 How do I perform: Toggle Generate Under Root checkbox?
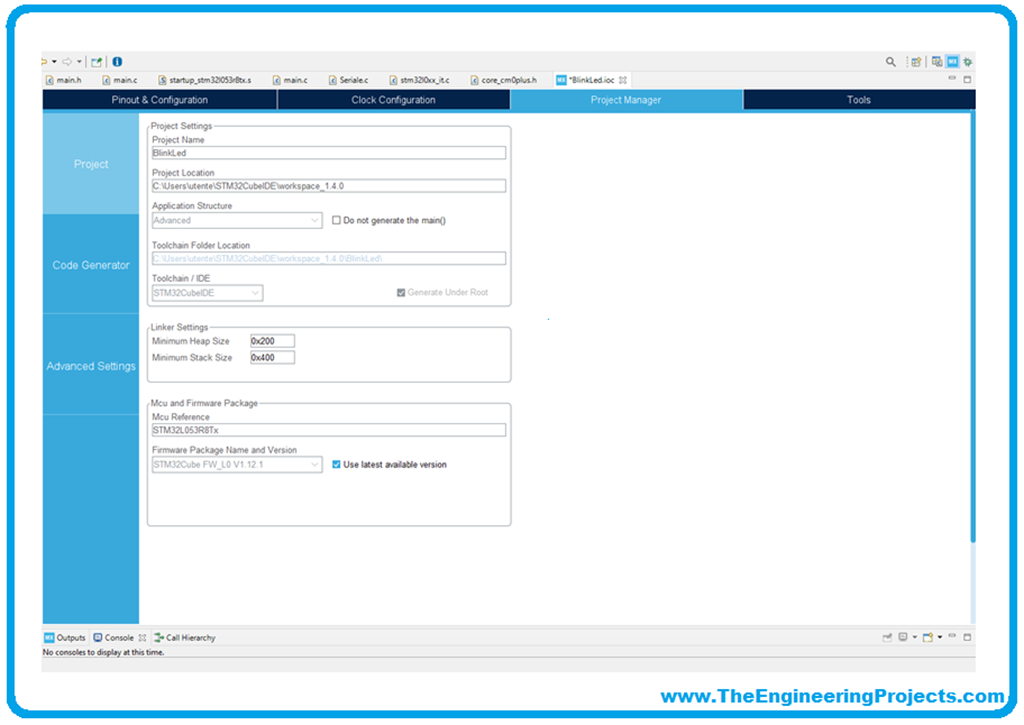point(401,293)
